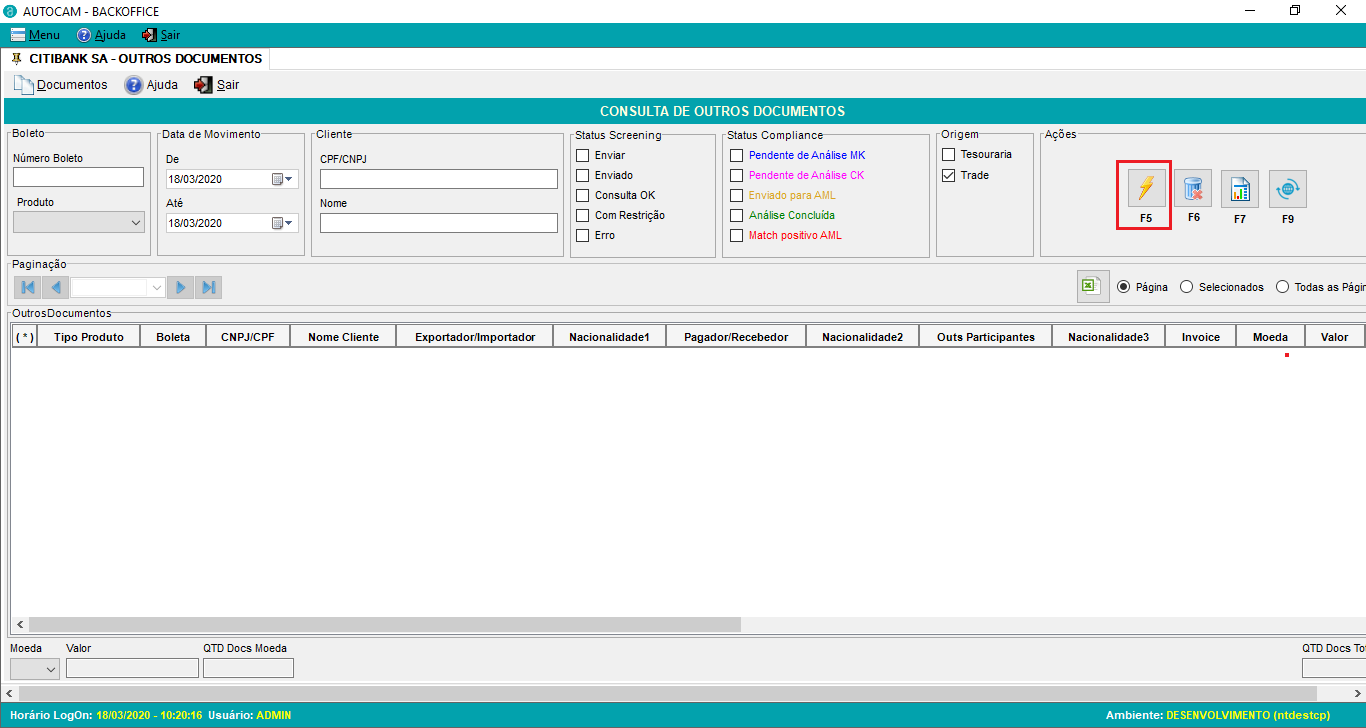Enable the Tesouraria origin checkbox

click(x=949, y=155)
